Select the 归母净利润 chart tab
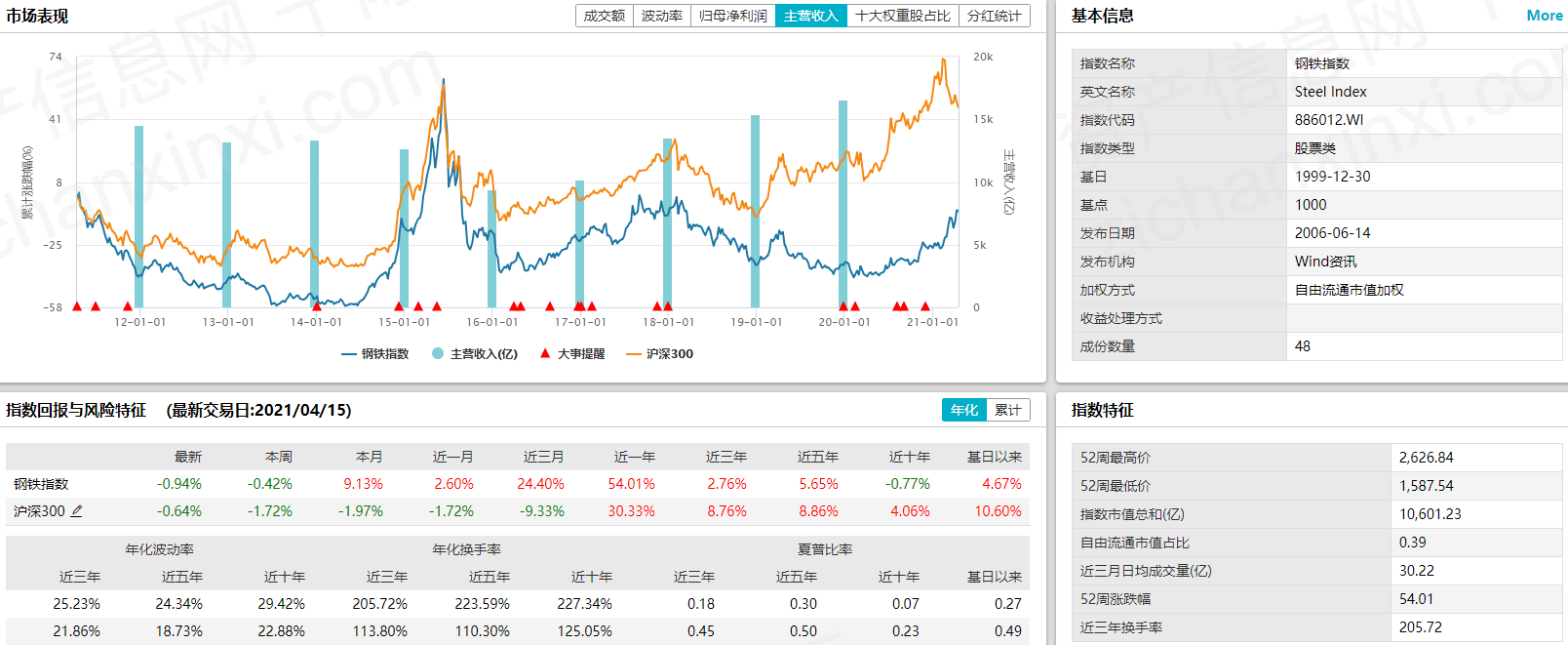Image resolution: width=1568 pixels, height=645 pixels. [x=733, y=16]
